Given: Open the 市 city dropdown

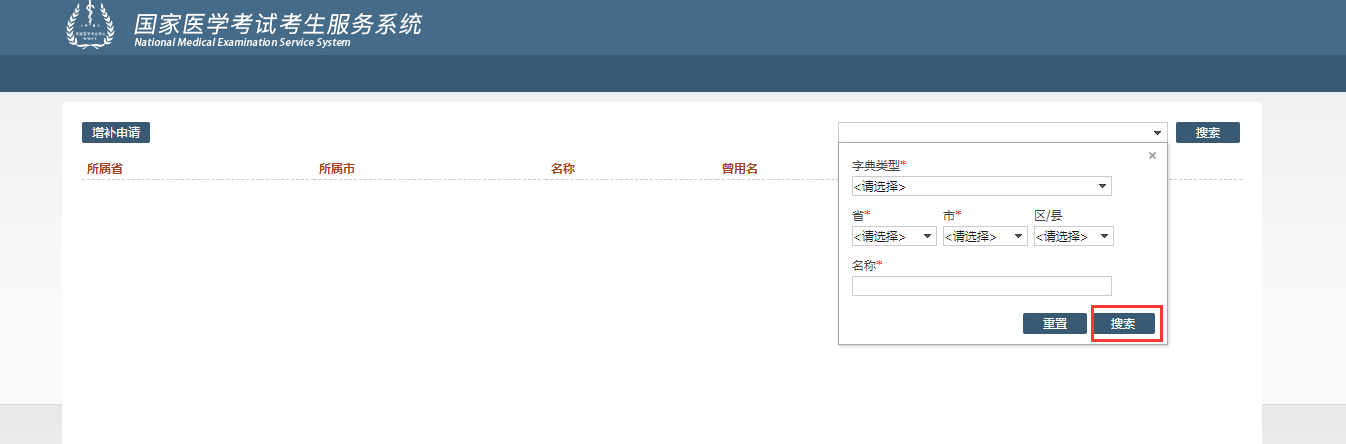Looking at the screenshot, I should (x=985, y=236).
